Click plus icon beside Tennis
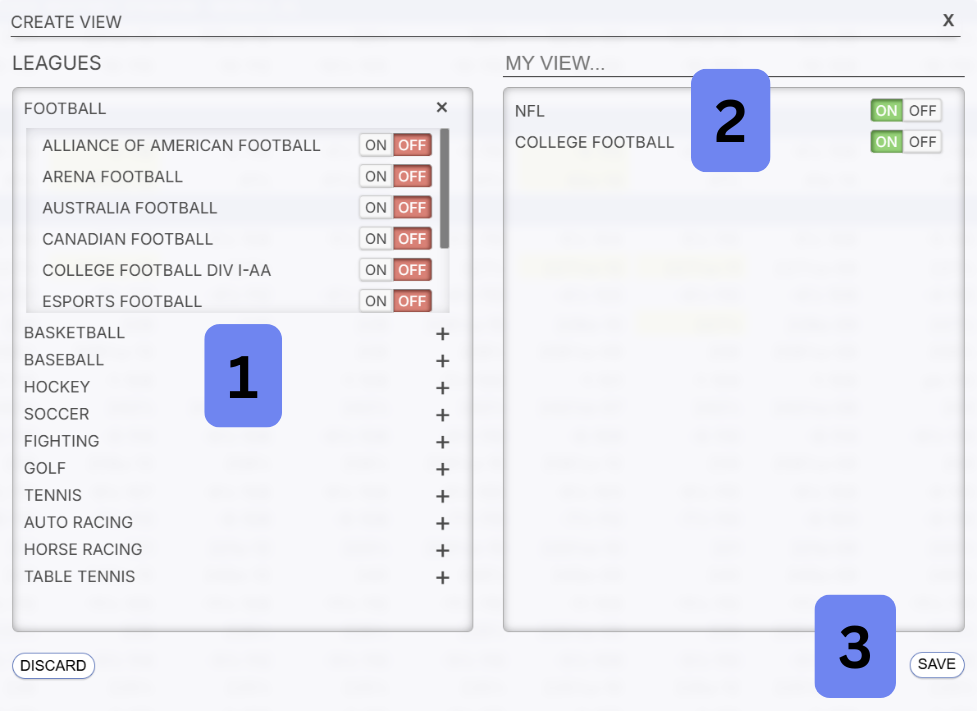977x711 pixels. [x=442, y=496]
